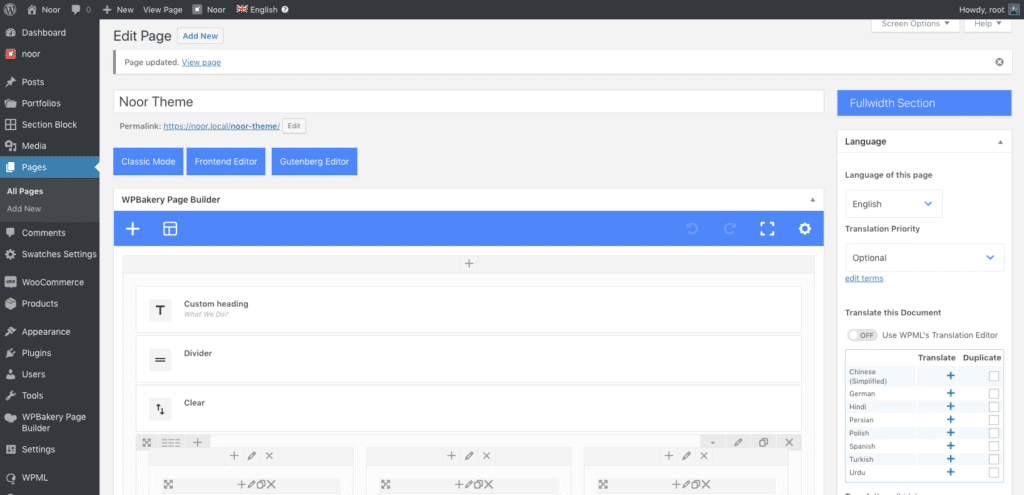Add element to third column plus icon
Image resolution: width=1024 pixels, height=495 pixels.
(x=669, y=456)
